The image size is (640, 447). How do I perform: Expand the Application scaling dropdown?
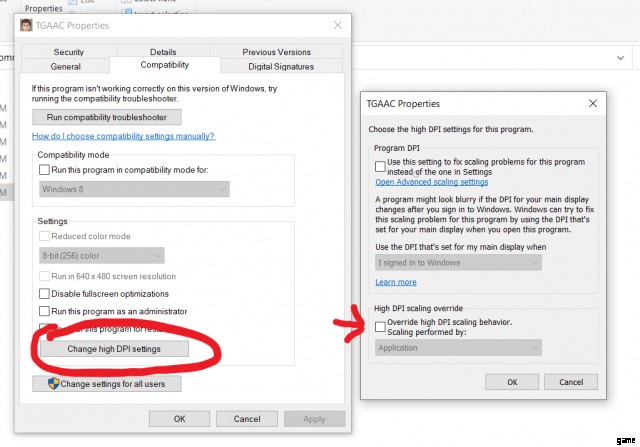[x=458, y=348]
